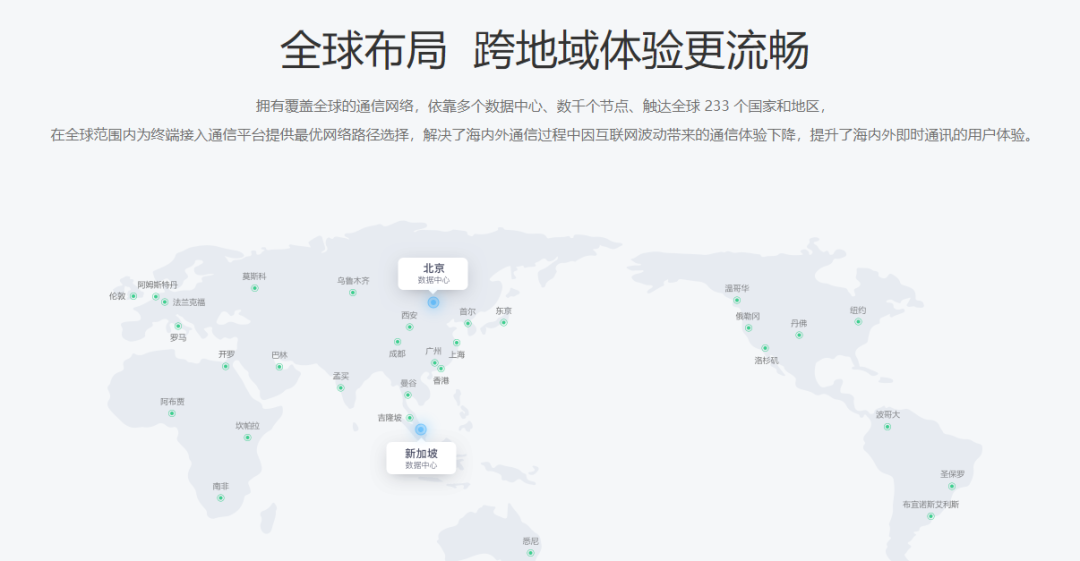Click the 纽约 green node dot
The image size is (1080, 561).
(x=858, y=322)
